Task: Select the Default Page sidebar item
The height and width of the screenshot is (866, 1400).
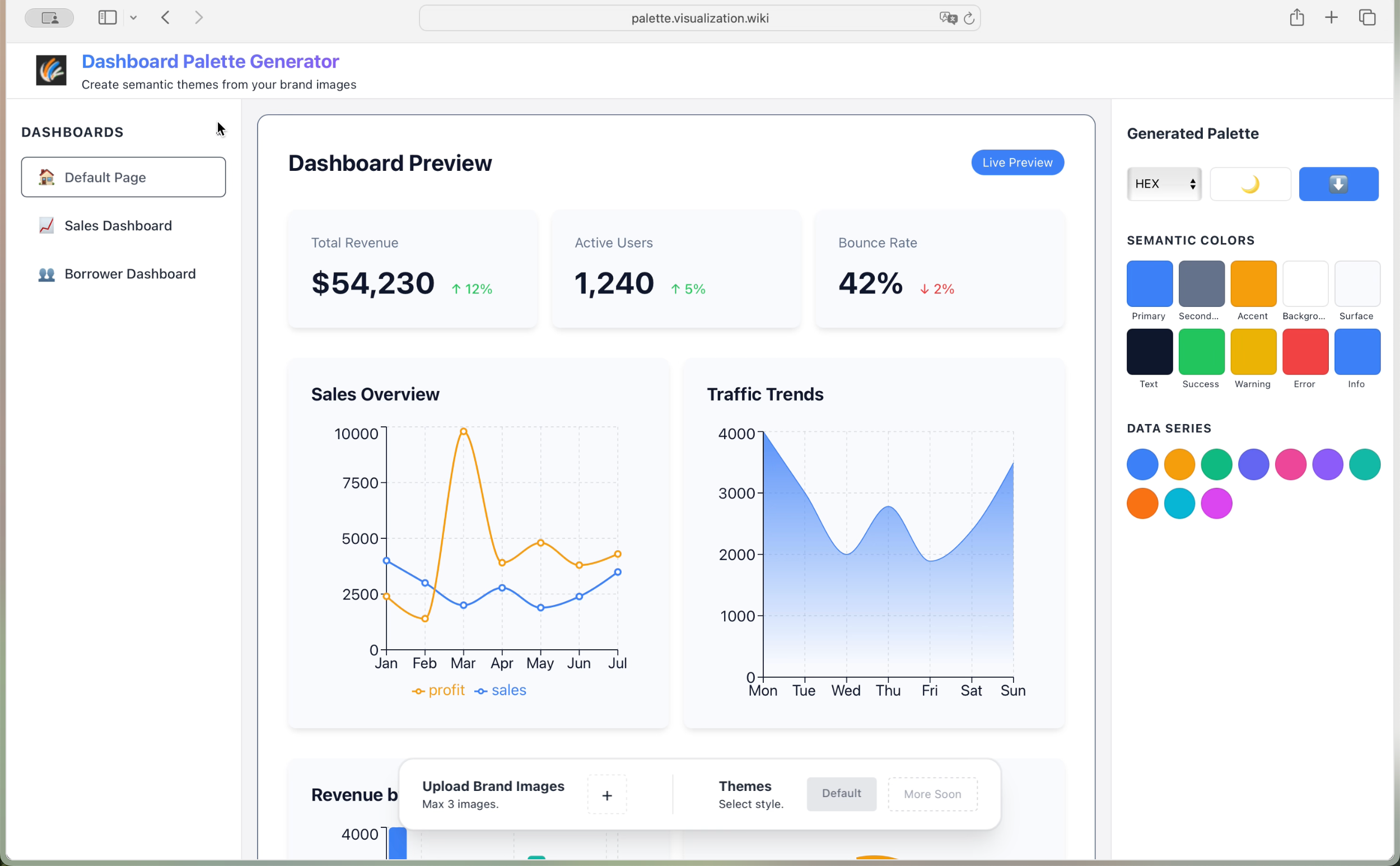Action: [123, 178]
